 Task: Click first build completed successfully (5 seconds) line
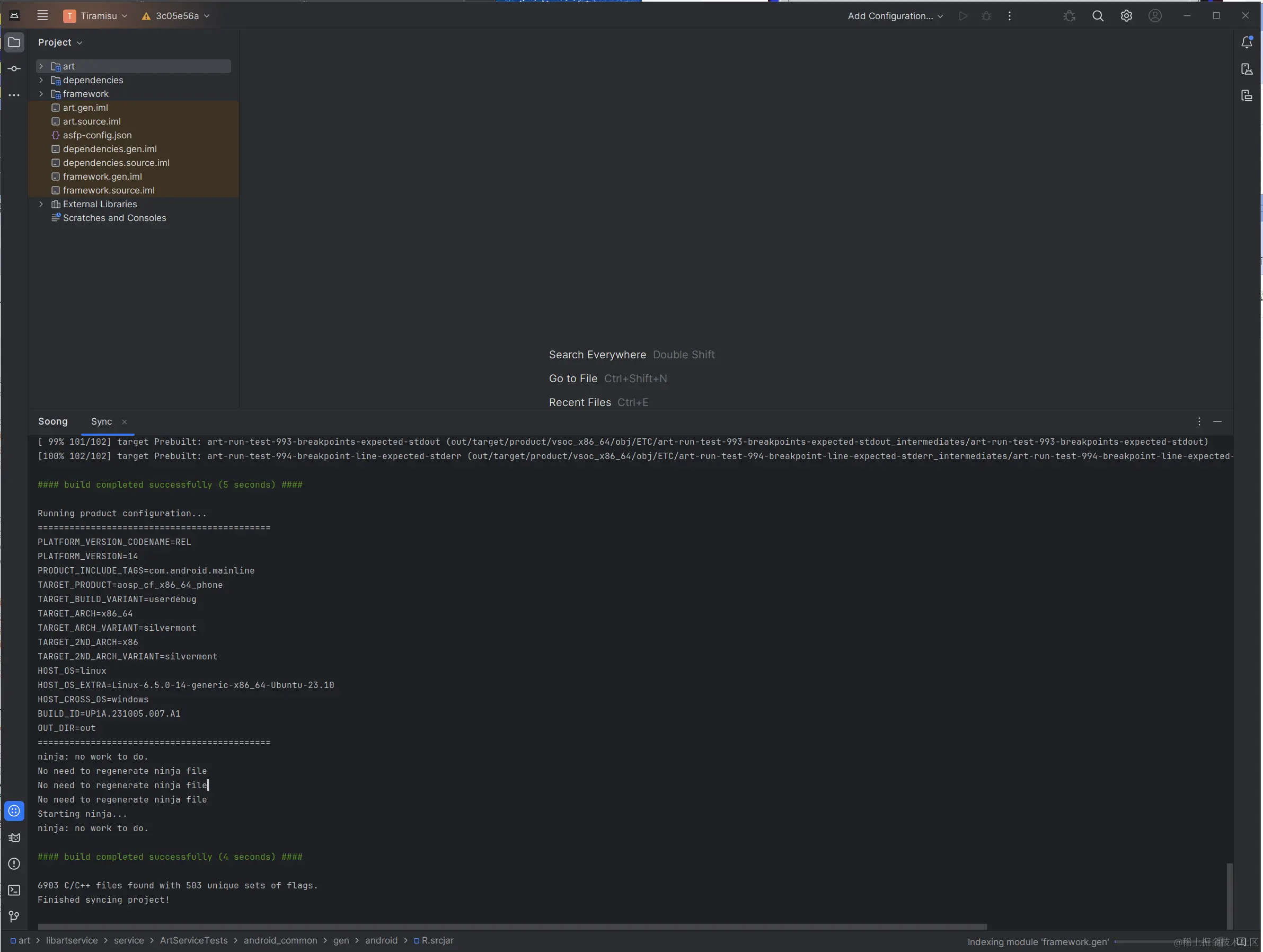[170, 484]
